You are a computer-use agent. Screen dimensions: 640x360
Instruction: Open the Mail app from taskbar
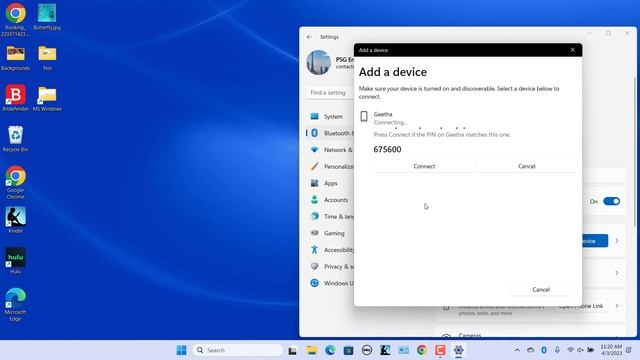(403, 350)
